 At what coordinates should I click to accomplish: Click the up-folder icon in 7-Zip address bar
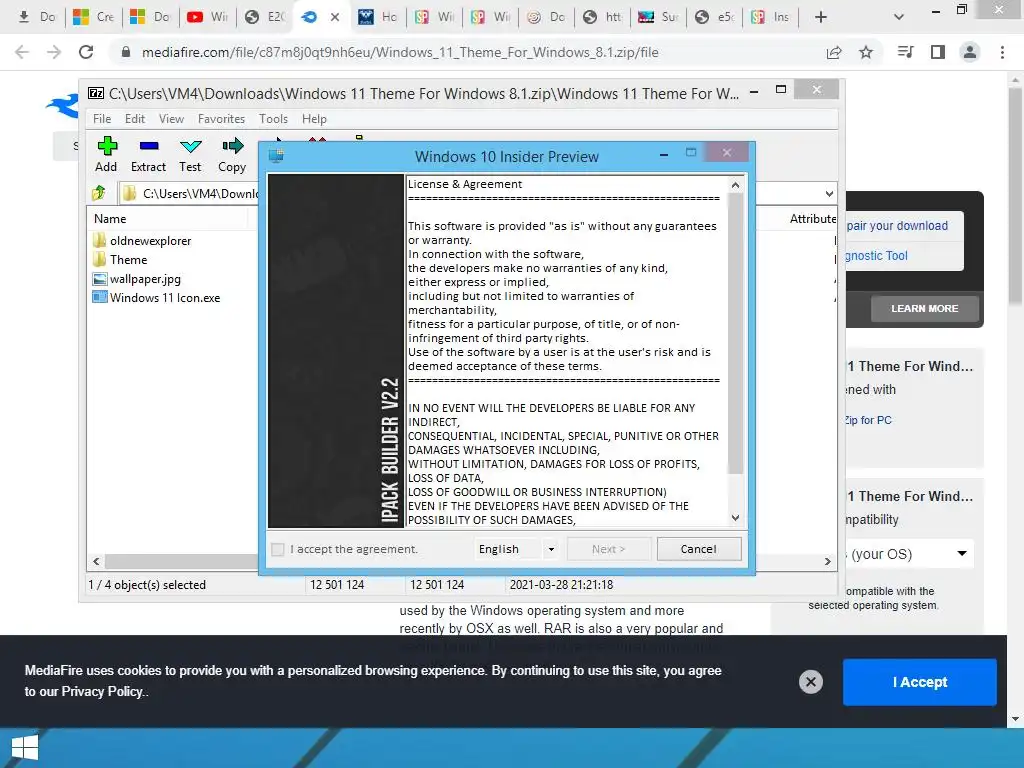pyautogui.click(x=99, y=193)
